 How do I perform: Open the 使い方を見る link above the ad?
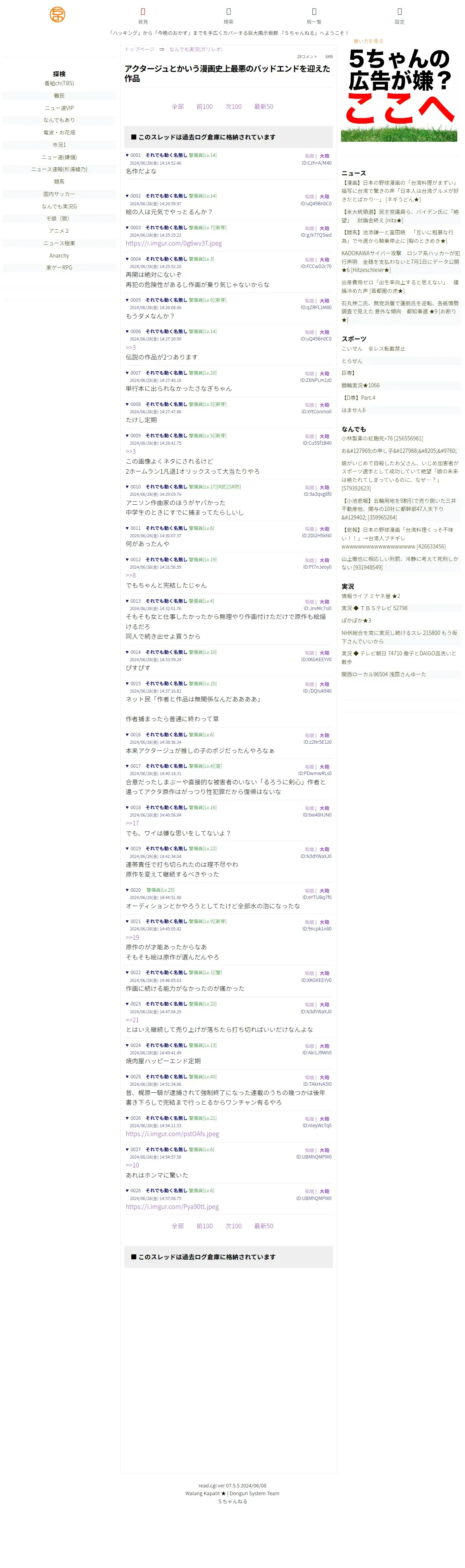(368, 41)
